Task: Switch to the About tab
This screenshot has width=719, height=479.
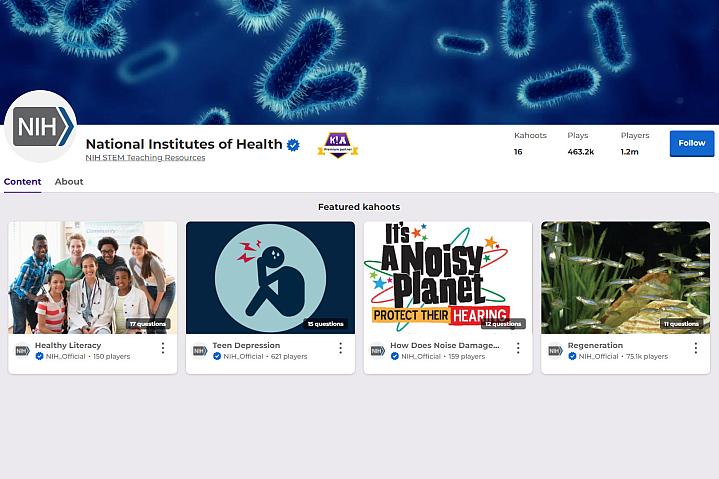Action: point(69,182)
